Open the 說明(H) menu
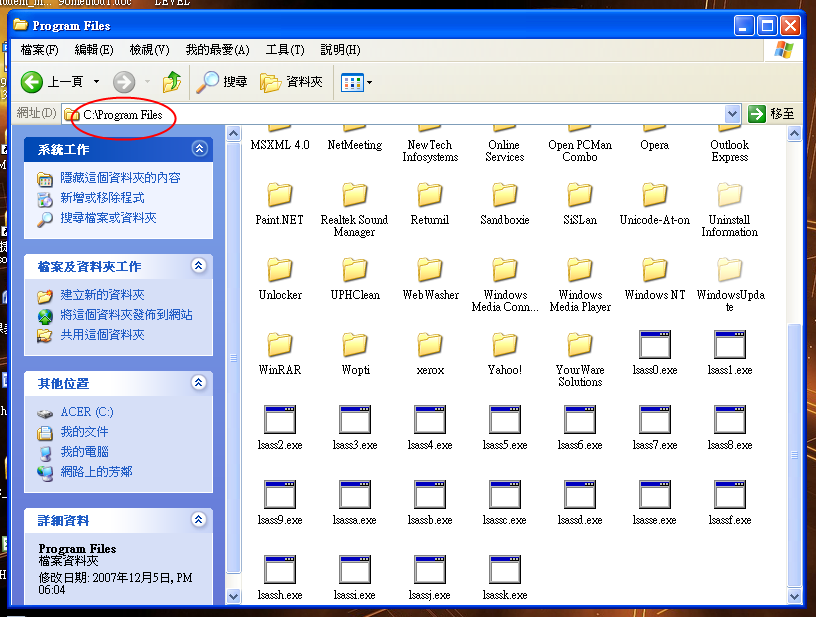 pyautogui.click(x=340, y=50)
